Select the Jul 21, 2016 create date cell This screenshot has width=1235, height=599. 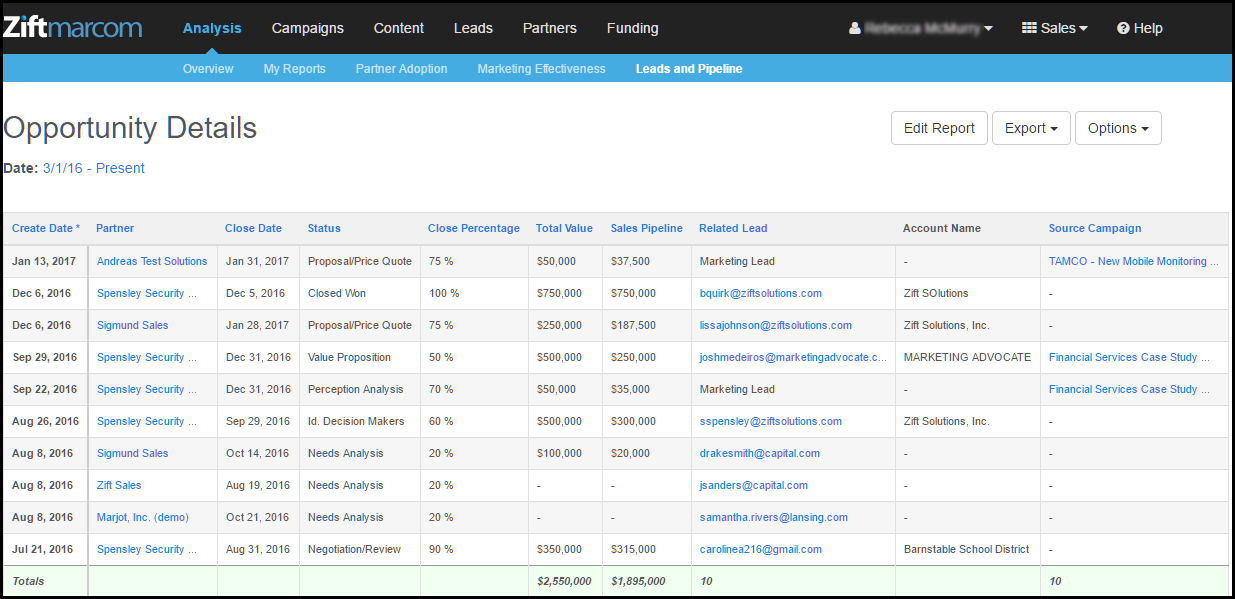coord(45,549)
